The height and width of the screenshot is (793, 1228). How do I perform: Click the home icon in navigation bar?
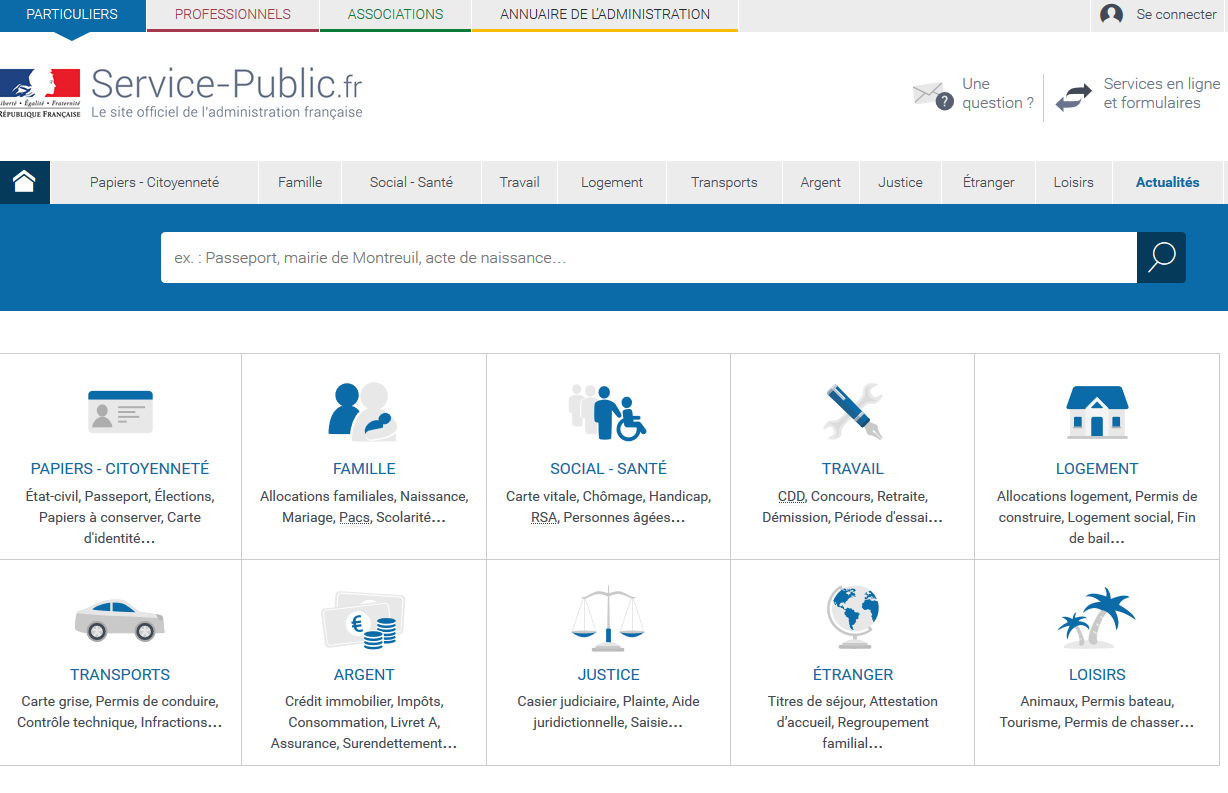(x=24, y=182)
